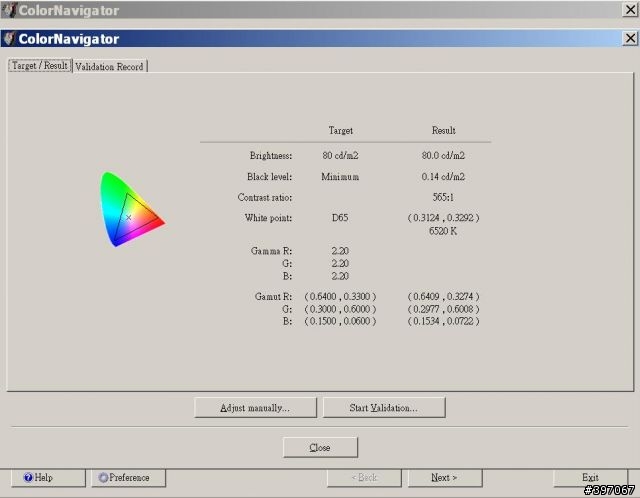The height and width of the screenshot is (498, 640).
Task: Click the Black level: row label
Action: pos(269,177)
